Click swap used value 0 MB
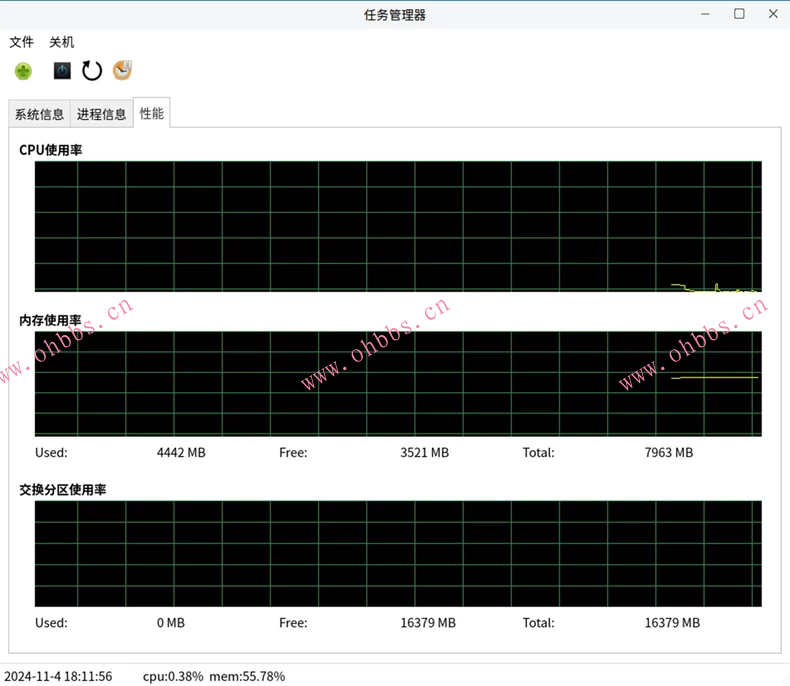 [x=171, y=623]
